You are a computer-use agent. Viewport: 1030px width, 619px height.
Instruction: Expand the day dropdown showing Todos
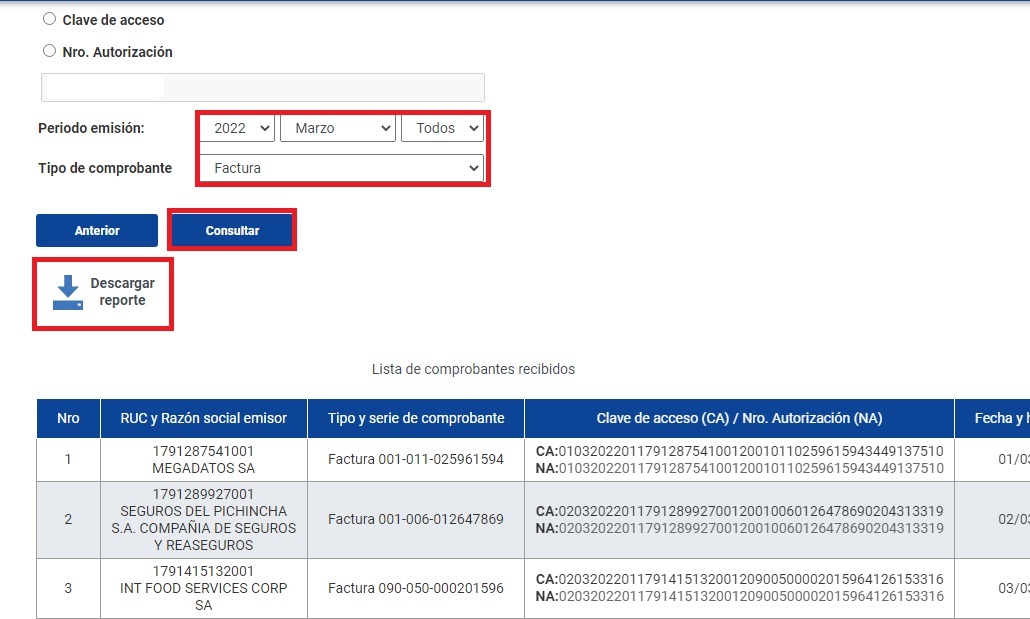click(442, 128)
